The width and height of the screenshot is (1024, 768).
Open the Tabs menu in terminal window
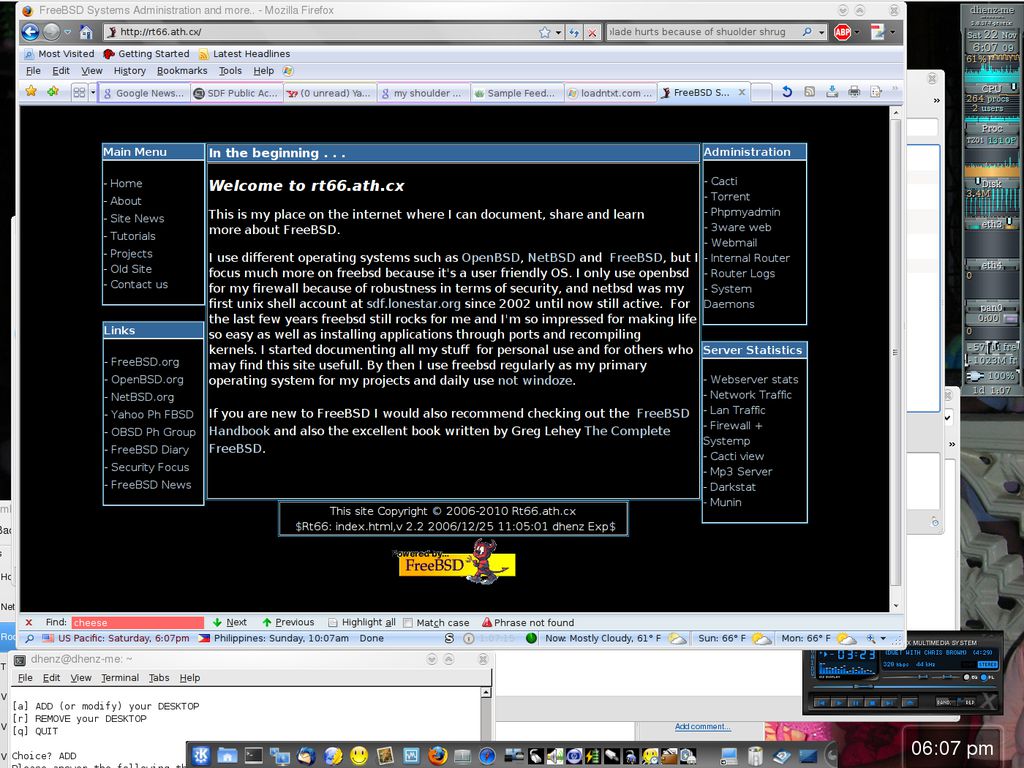point(159,678)
